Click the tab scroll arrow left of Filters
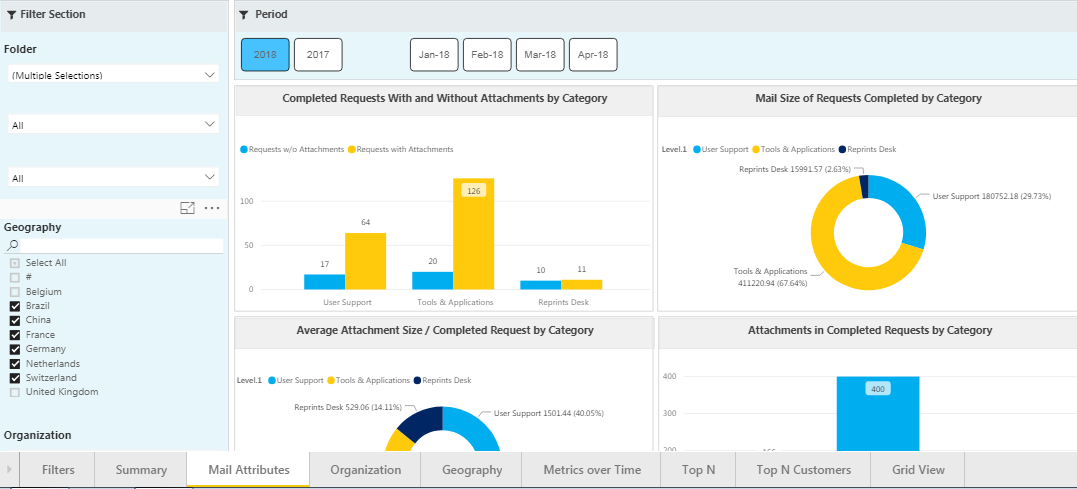The image size is (1077, 489). tap(9, 470)
